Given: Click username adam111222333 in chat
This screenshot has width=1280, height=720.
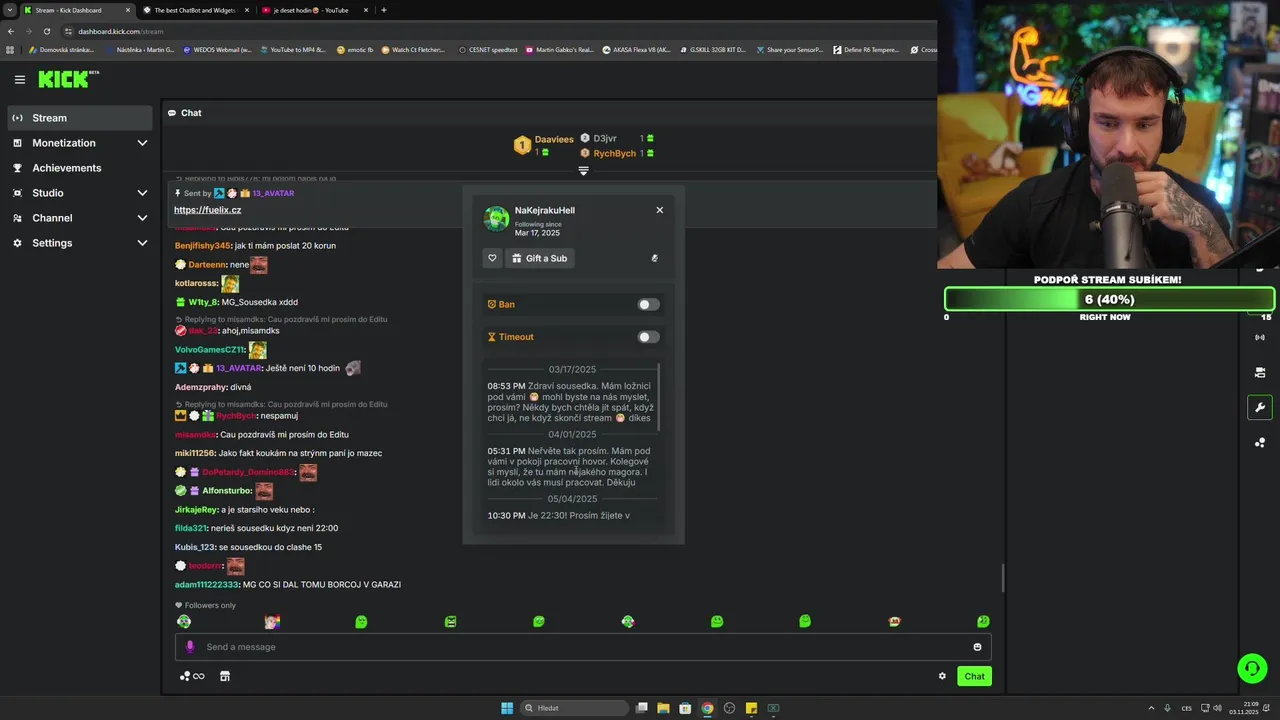Looking at the screenshot, I should (x=207, y=584).
